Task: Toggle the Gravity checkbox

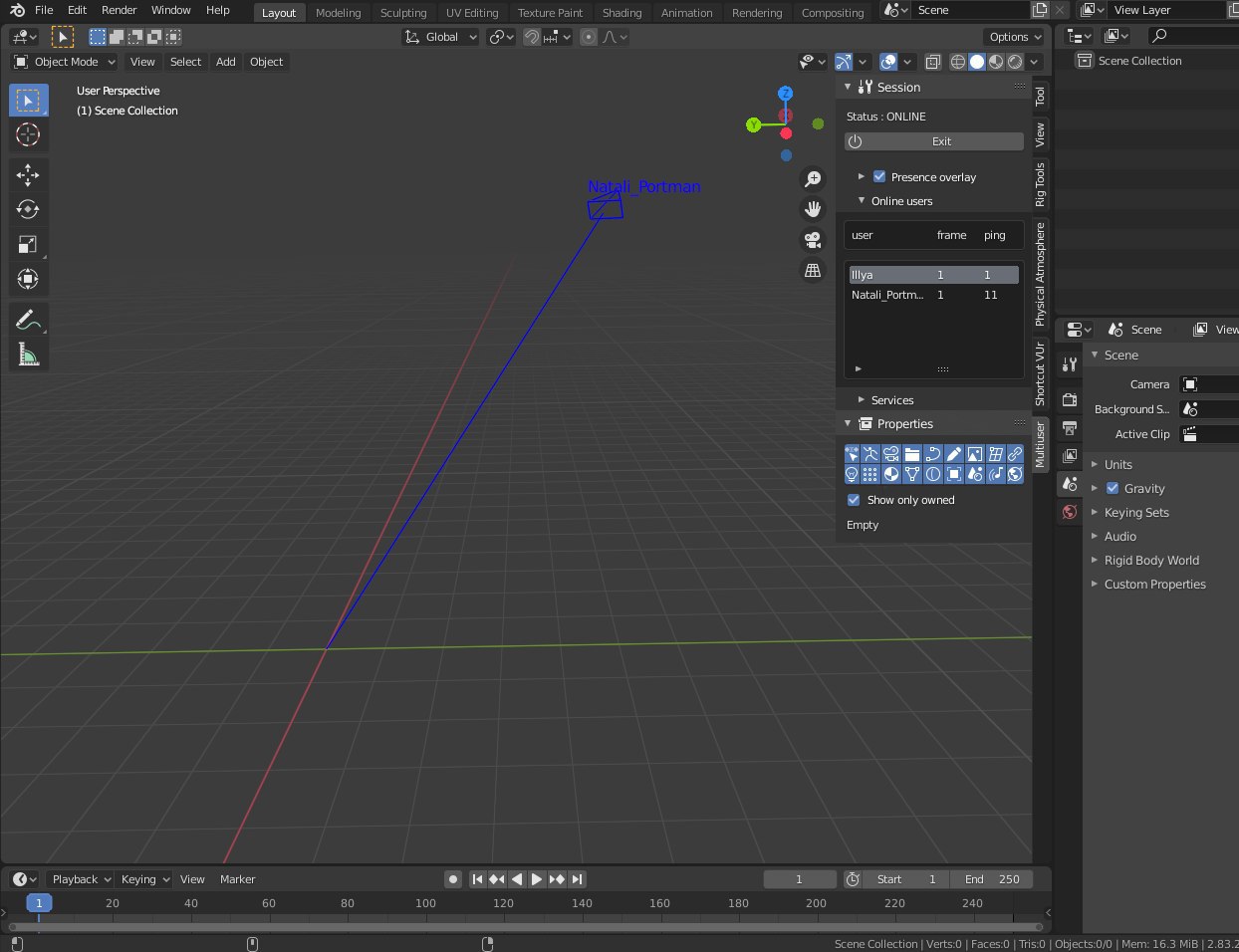Action: click(x=1113, y=488)
